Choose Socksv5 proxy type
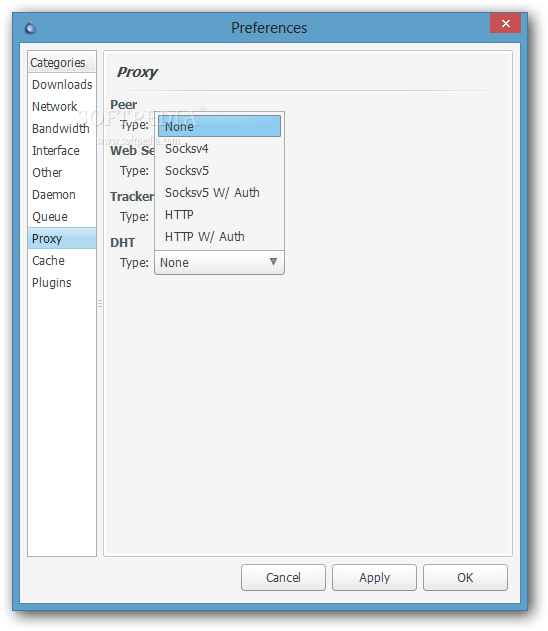This screenshot has width=548, height=631. (x=219, y=170)
